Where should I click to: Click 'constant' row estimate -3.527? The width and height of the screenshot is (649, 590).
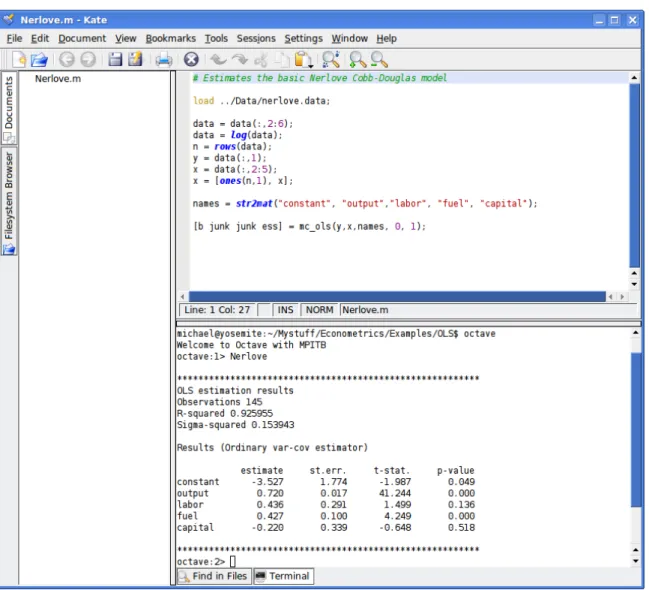tap(268, 482)
